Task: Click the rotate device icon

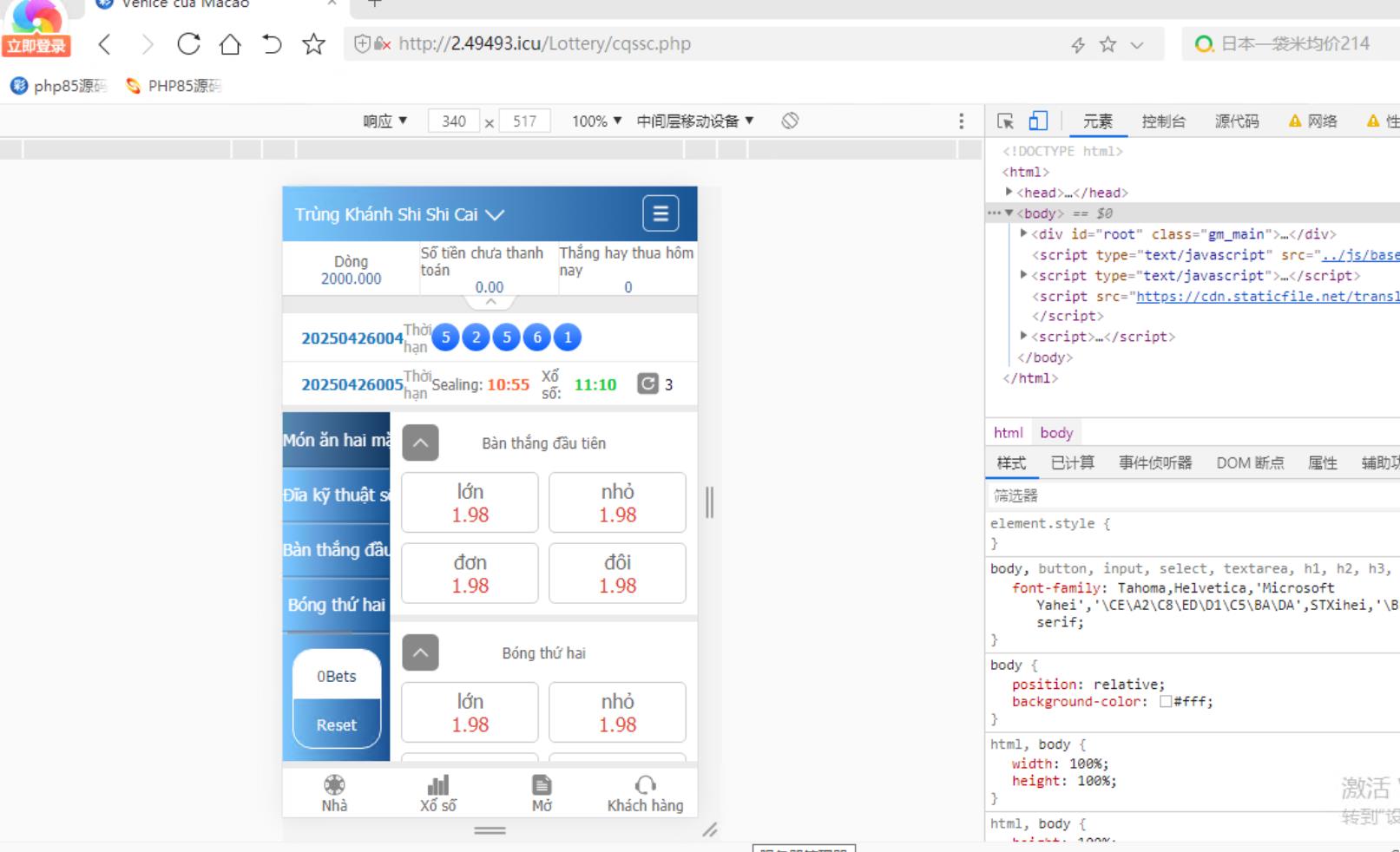Action: pos(790,121)
